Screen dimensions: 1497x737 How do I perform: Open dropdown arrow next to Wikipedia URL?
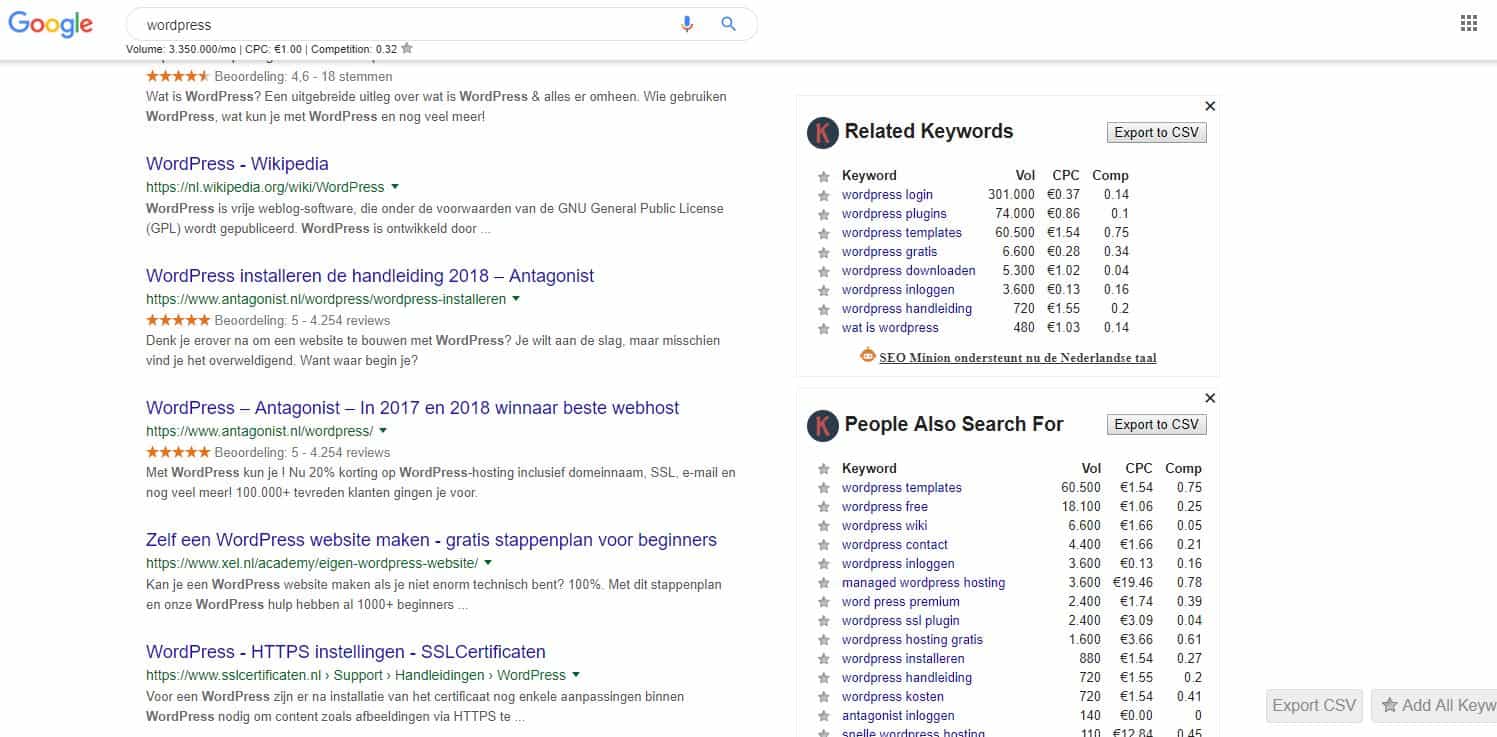[x=395, y=187]
